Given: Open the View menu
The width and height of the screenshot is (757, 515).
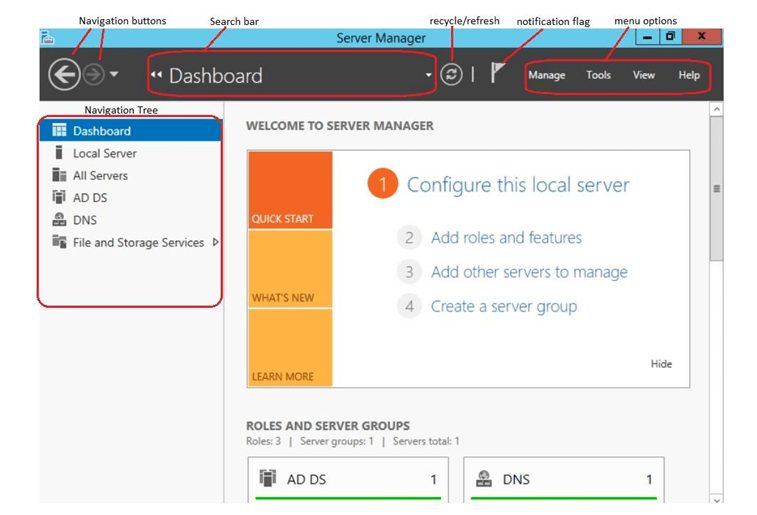Looking at the screenshot, I should coord(644,75).
